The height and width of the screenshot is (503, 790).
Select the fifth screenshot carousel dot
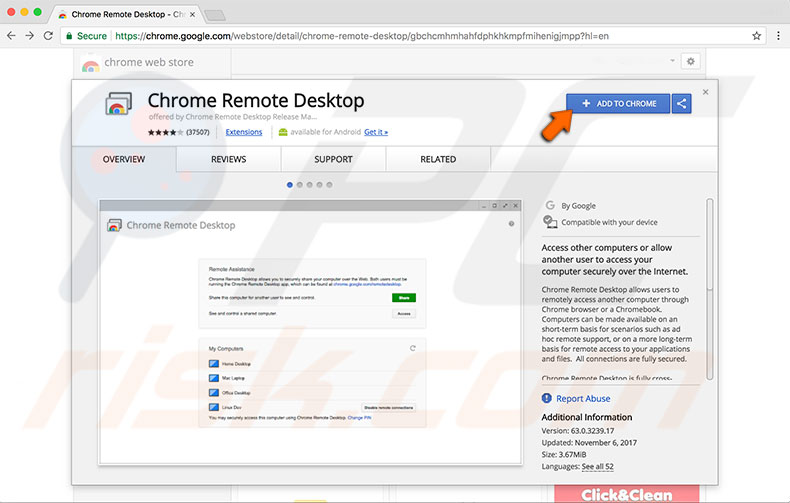coord(330,185)
